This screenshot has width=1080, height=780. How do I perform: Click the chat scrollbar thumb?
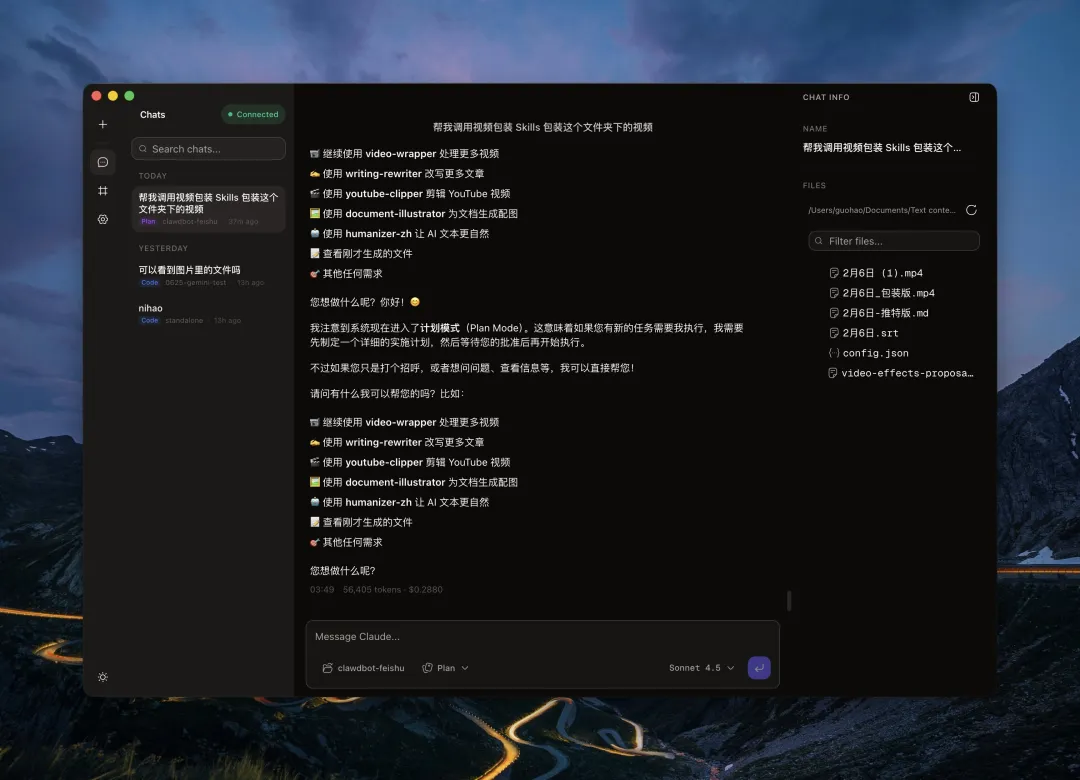pyautogui.click(x=789, y=600)
